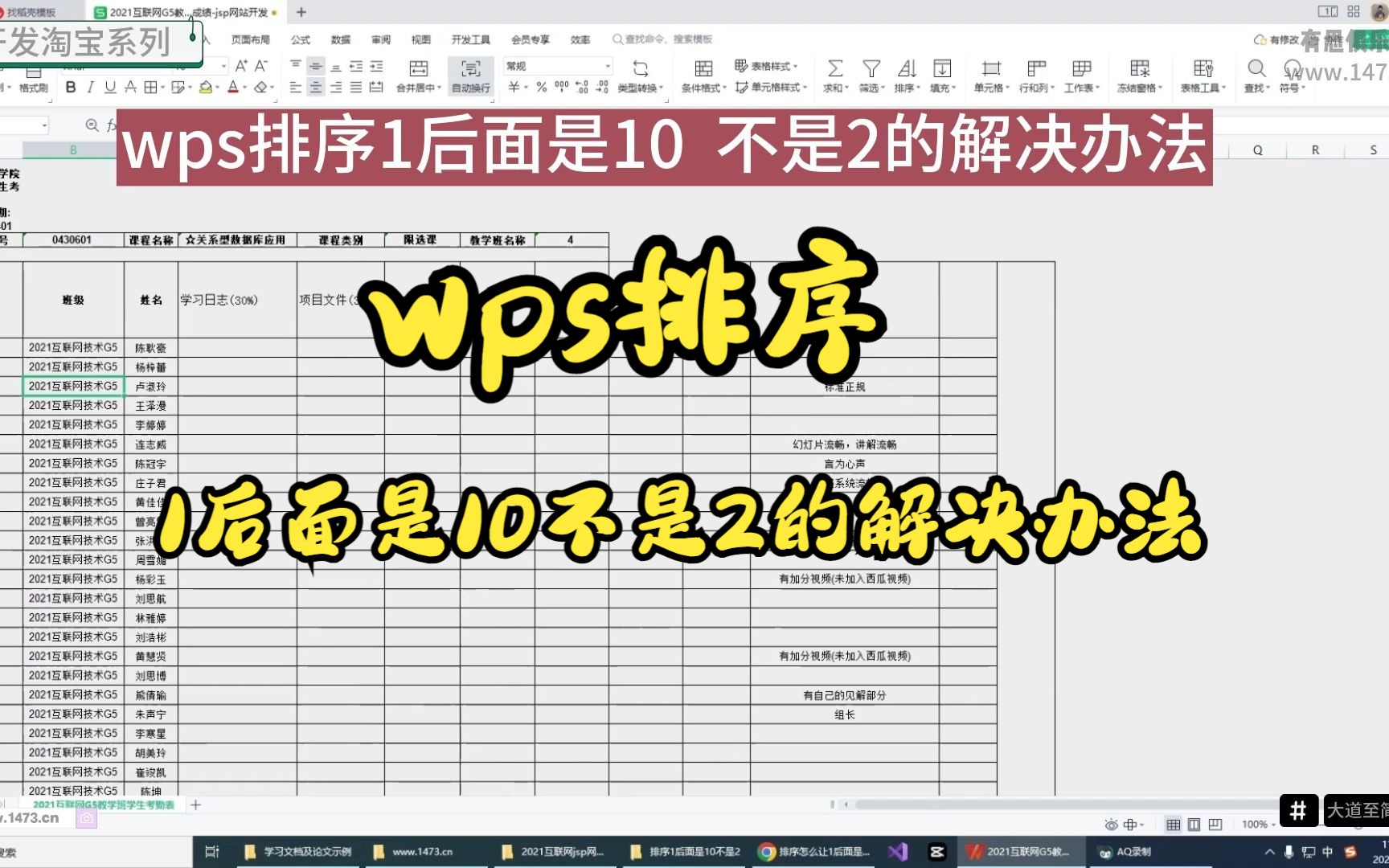Switch to the 数据 (Data) ribbon tab
Screen dimensions: 1389x868
pos(340,39)
